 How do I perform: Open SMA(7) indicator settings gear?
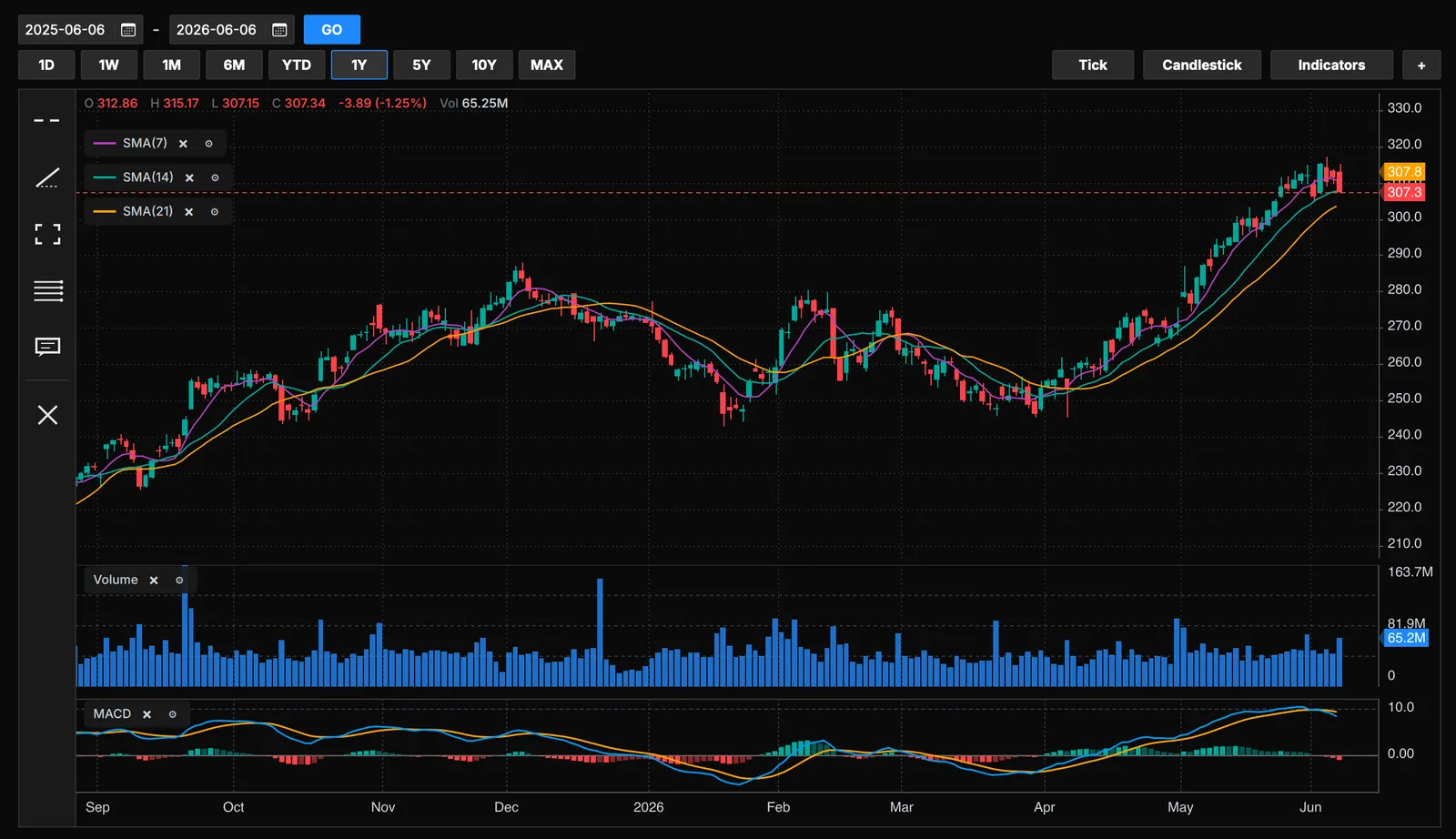pyautogui.click(x=208, y=144)
